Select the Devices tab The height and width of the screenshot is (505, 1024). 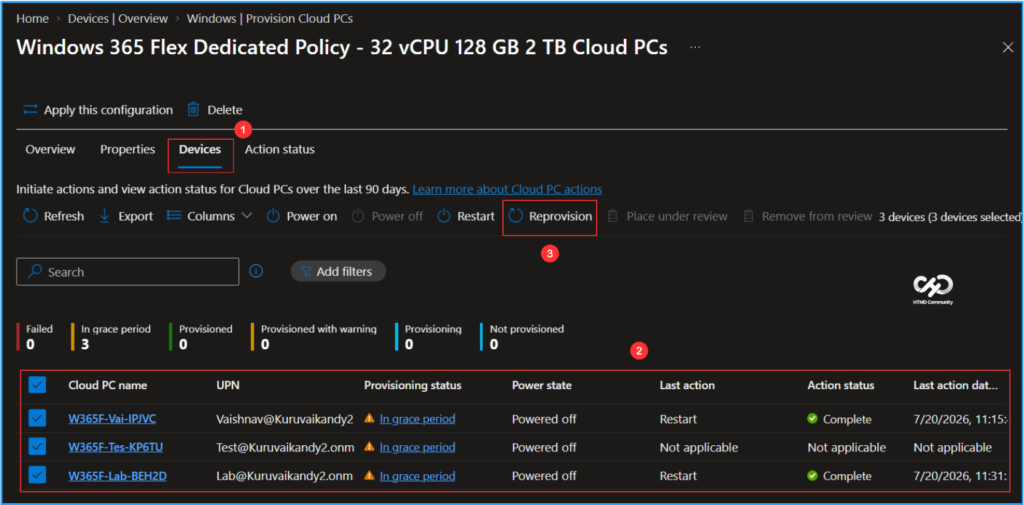point(200,150)
